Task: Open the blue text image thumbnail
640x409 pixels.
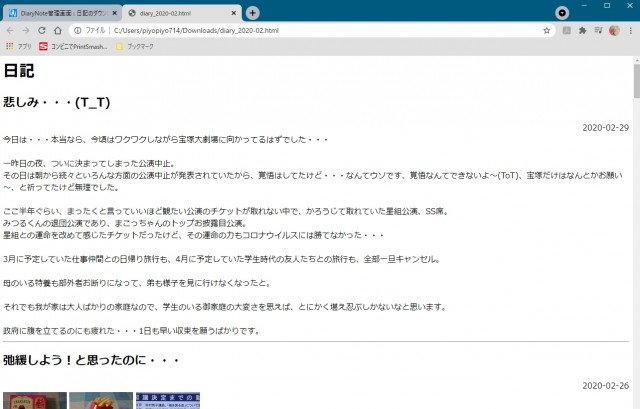Action: (x=168, y=400)
